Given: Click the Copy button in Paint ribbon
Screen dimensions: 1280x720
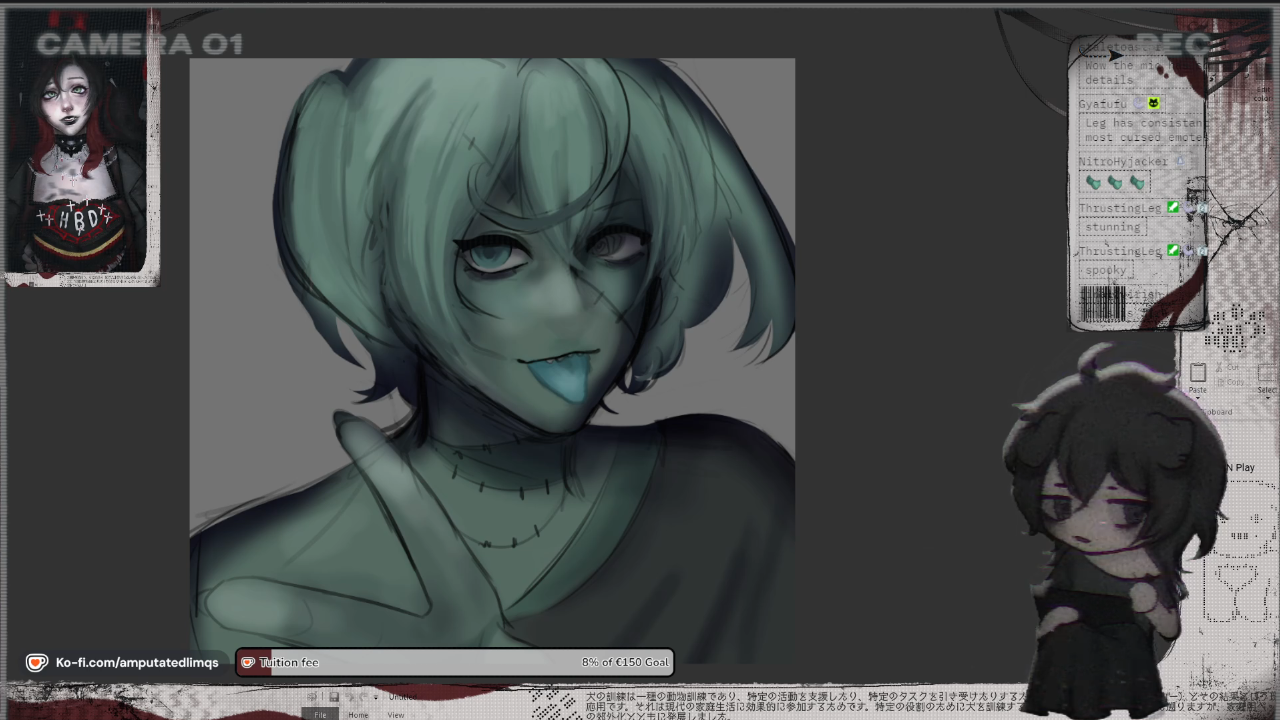Looking at the screenshot, I should coord(1233,382).
